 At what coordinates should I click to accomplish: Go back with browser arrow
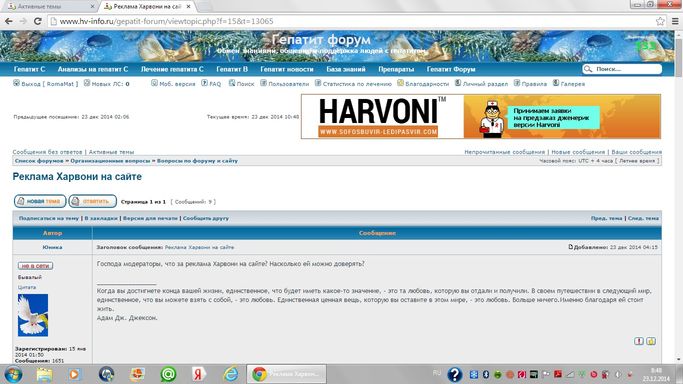(x=9, y=21)
